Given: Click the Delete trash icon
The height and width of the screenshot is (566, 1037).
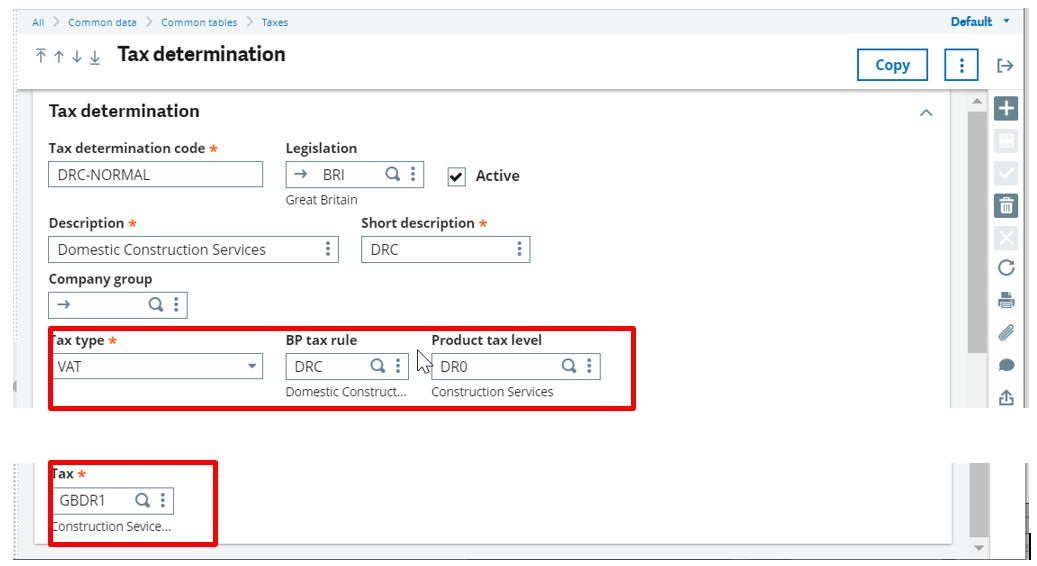Looking at the screenshot, I should pos(1006,206).
